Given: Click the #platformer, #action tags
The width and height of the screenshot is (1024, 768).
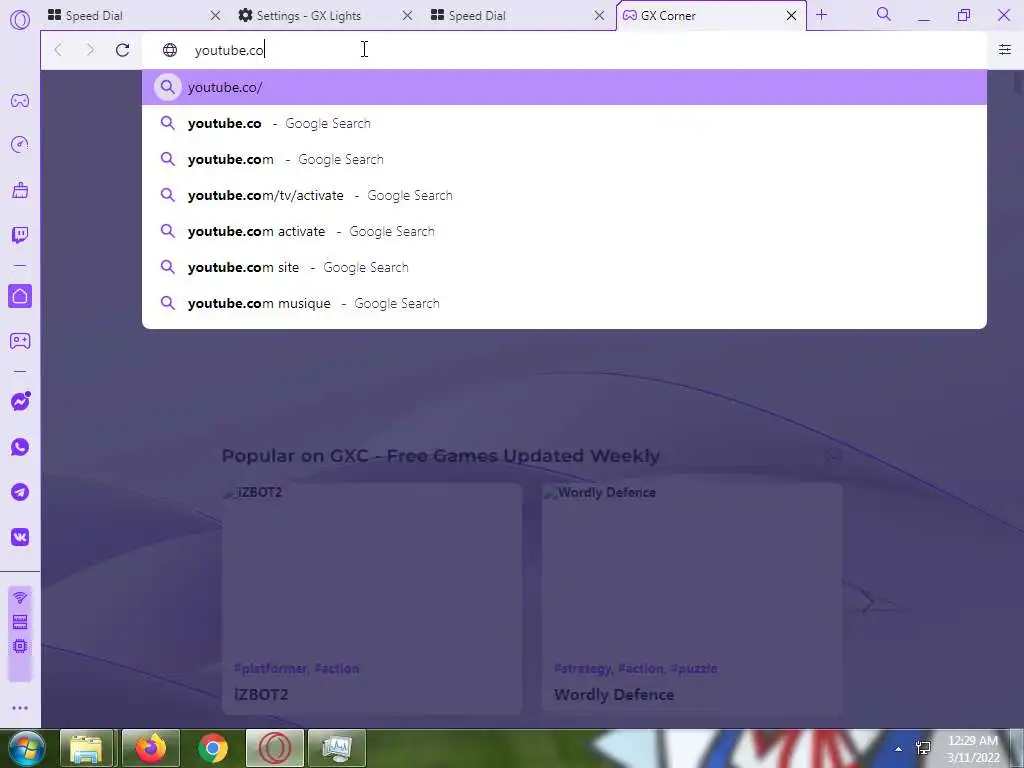Looking at the screenshot, I should [x=296, y=668].
